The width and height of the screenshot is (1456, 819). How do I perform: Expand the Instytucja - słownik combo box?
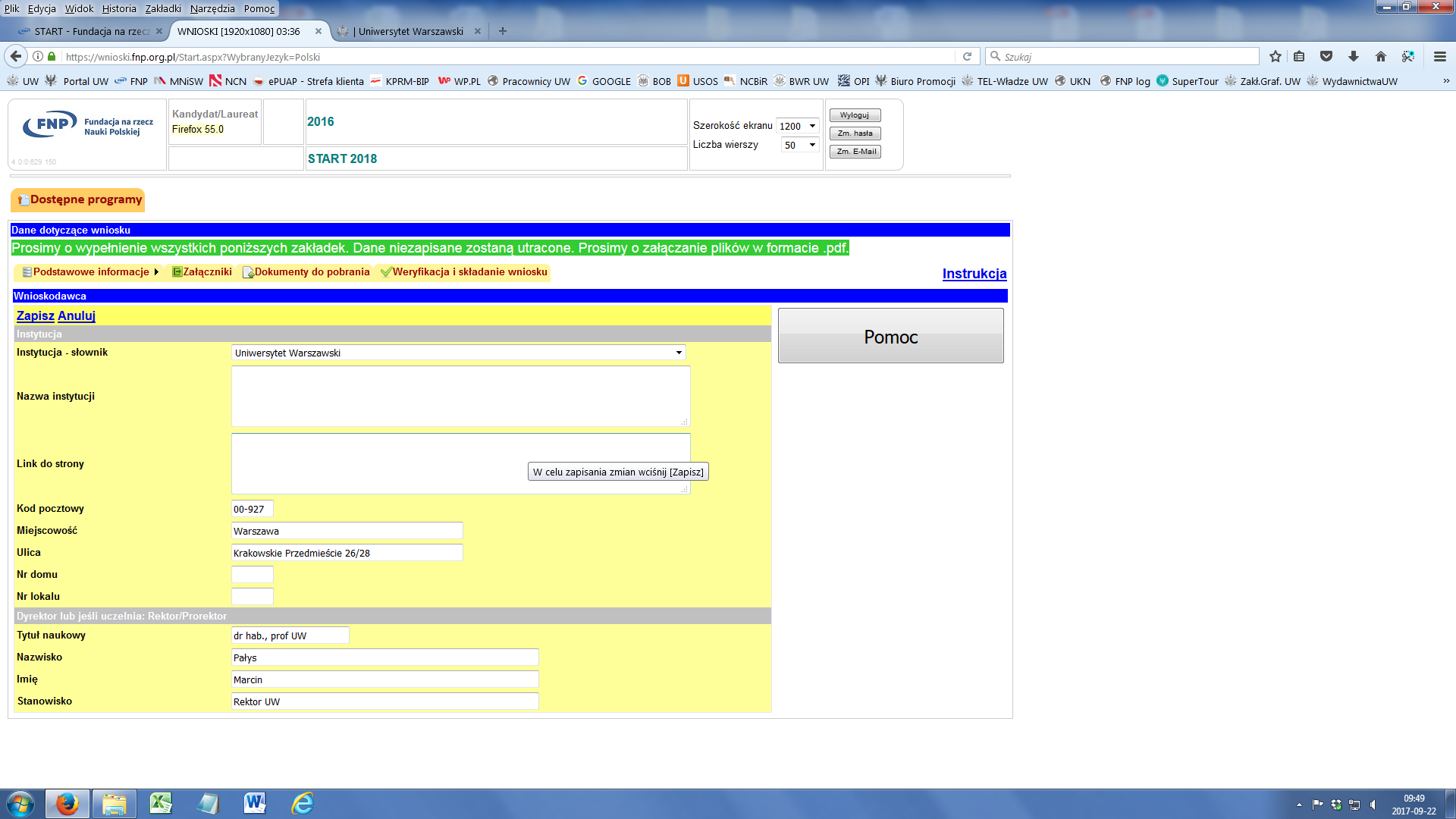tap(458, 353)
